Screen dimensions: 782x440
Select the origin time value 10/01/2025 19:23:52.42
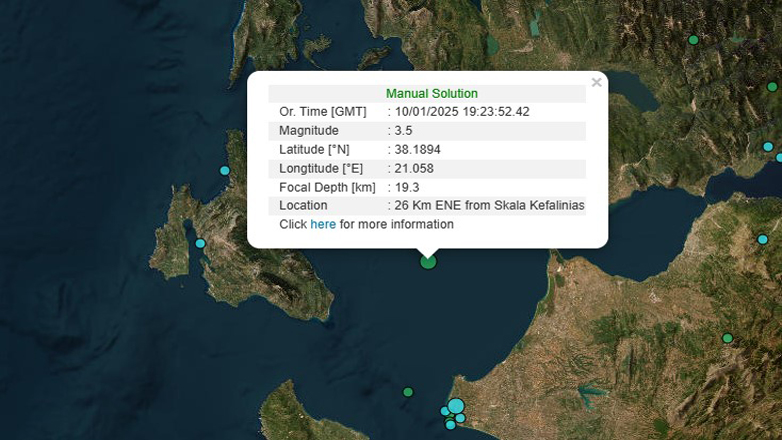(x=462, y=112)
